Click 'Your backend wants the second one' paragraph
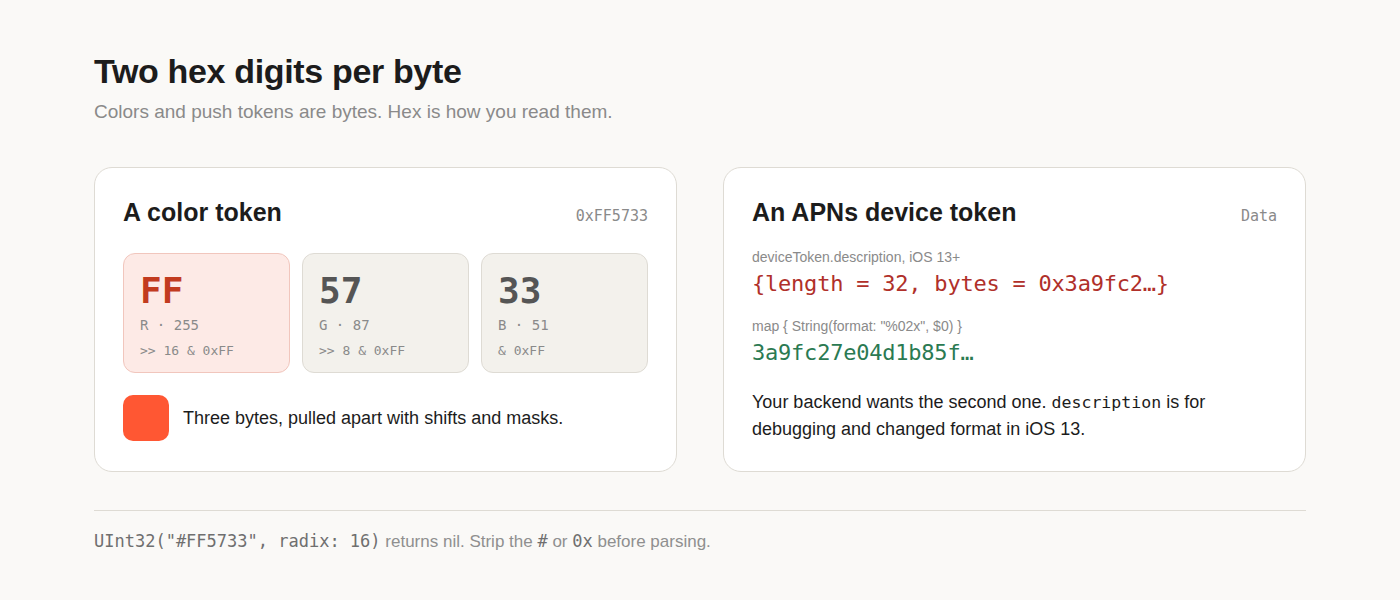This screenshot has width=1400, height=600. click(979, 416)
